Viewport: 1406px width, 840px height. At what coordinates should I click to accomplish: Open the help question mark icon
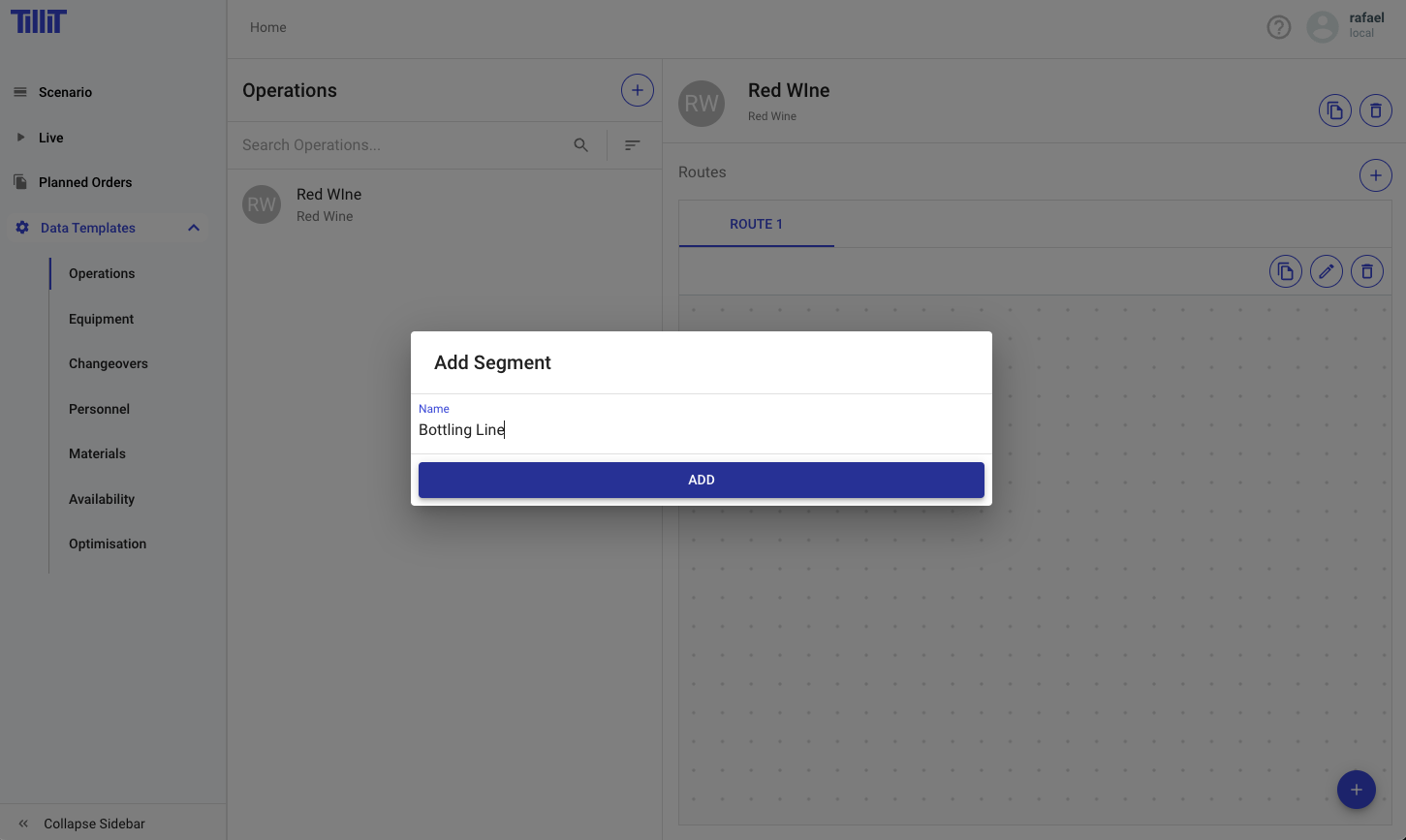coord(1279,27)
